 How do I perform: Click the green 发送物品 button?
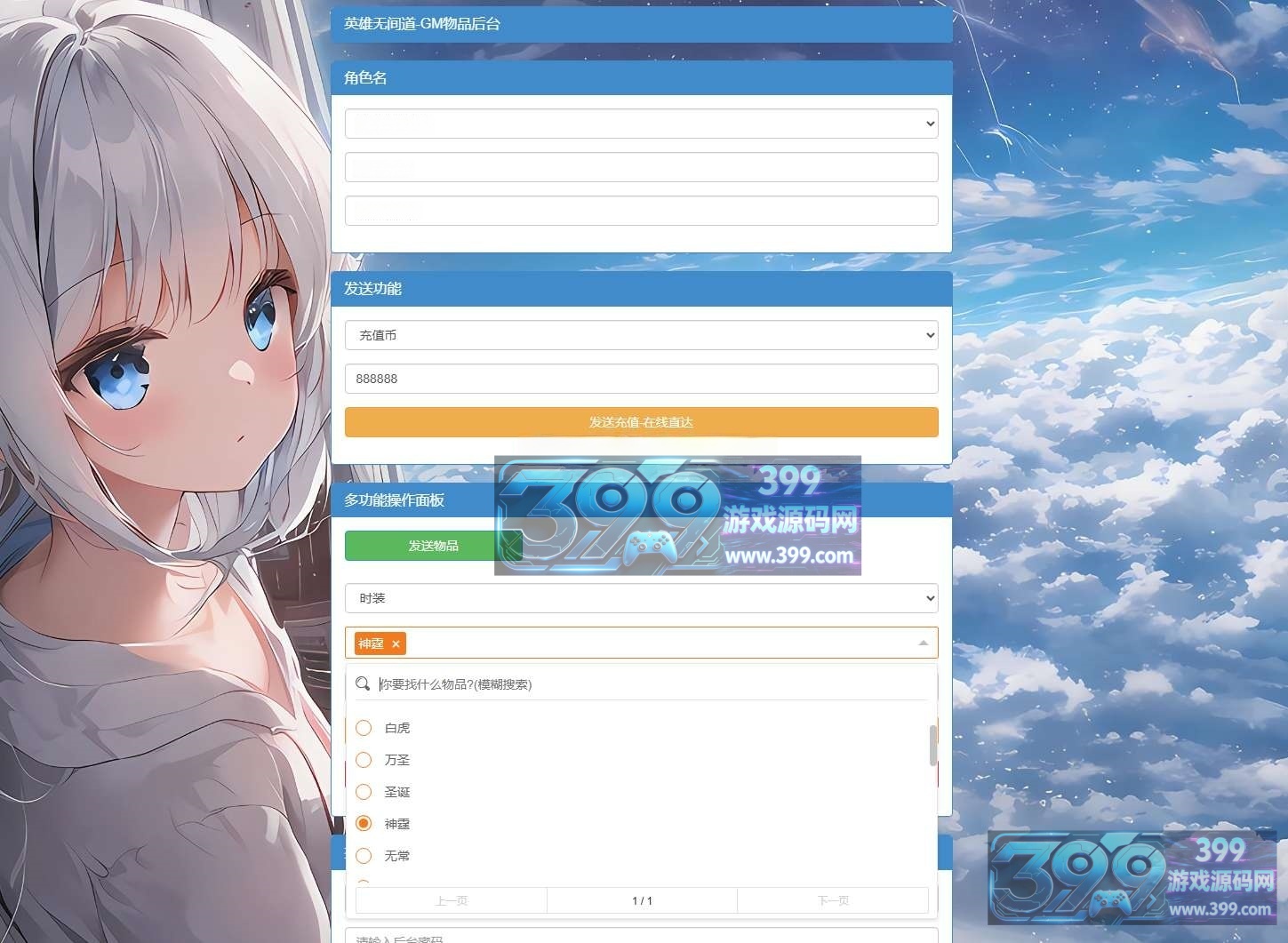(x=433, y=546)
